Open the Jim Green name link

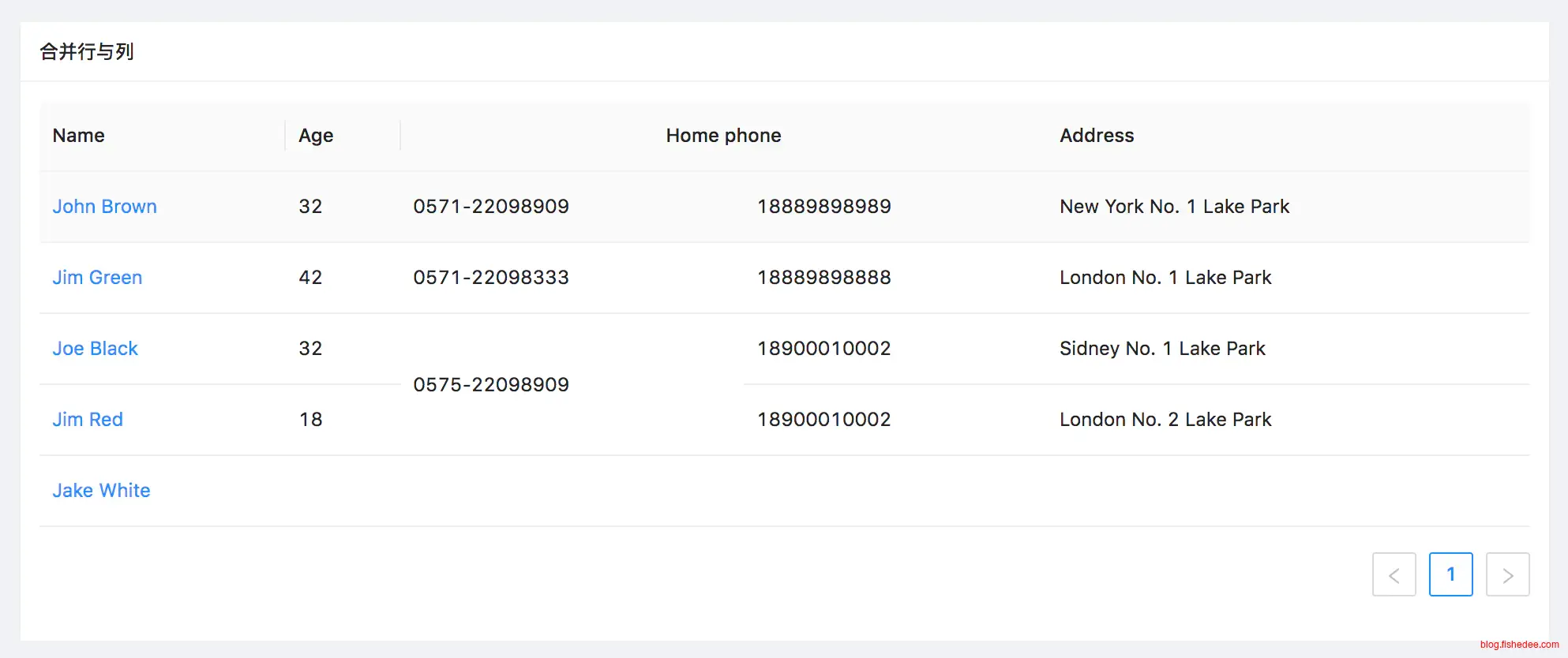(x=97, y=278)
